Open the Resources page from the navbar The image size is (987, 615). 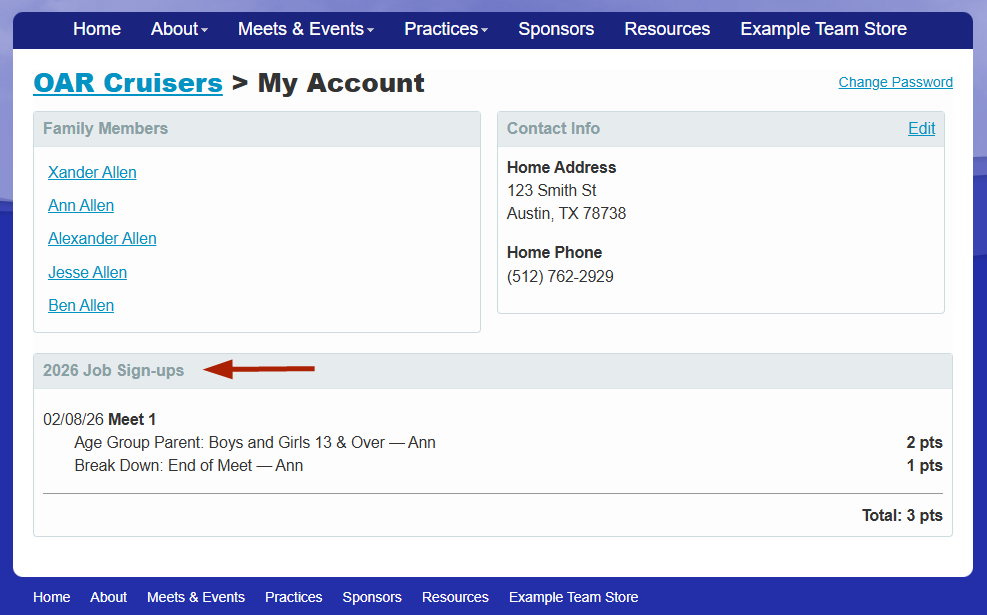click(666, 29)
